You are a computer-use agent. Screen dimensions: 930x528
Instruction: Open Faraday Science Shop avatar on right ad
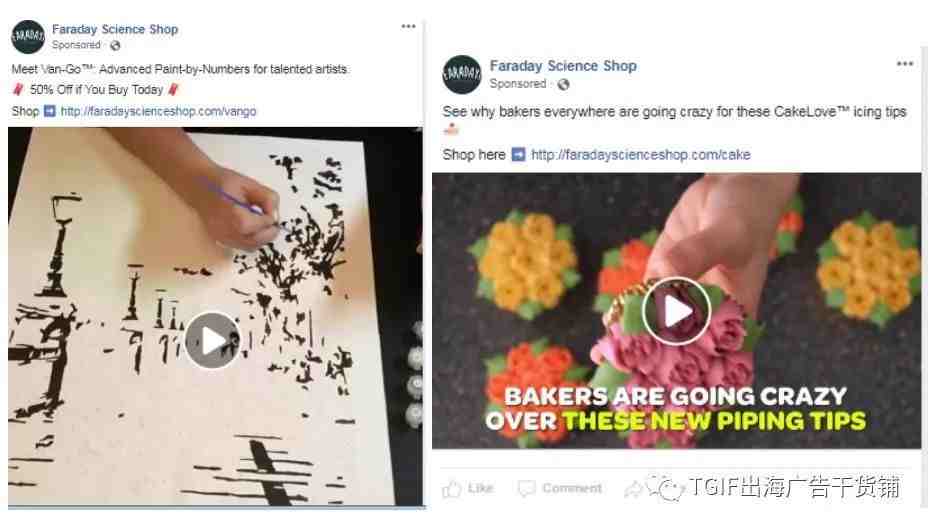click(x=462, y=75)
